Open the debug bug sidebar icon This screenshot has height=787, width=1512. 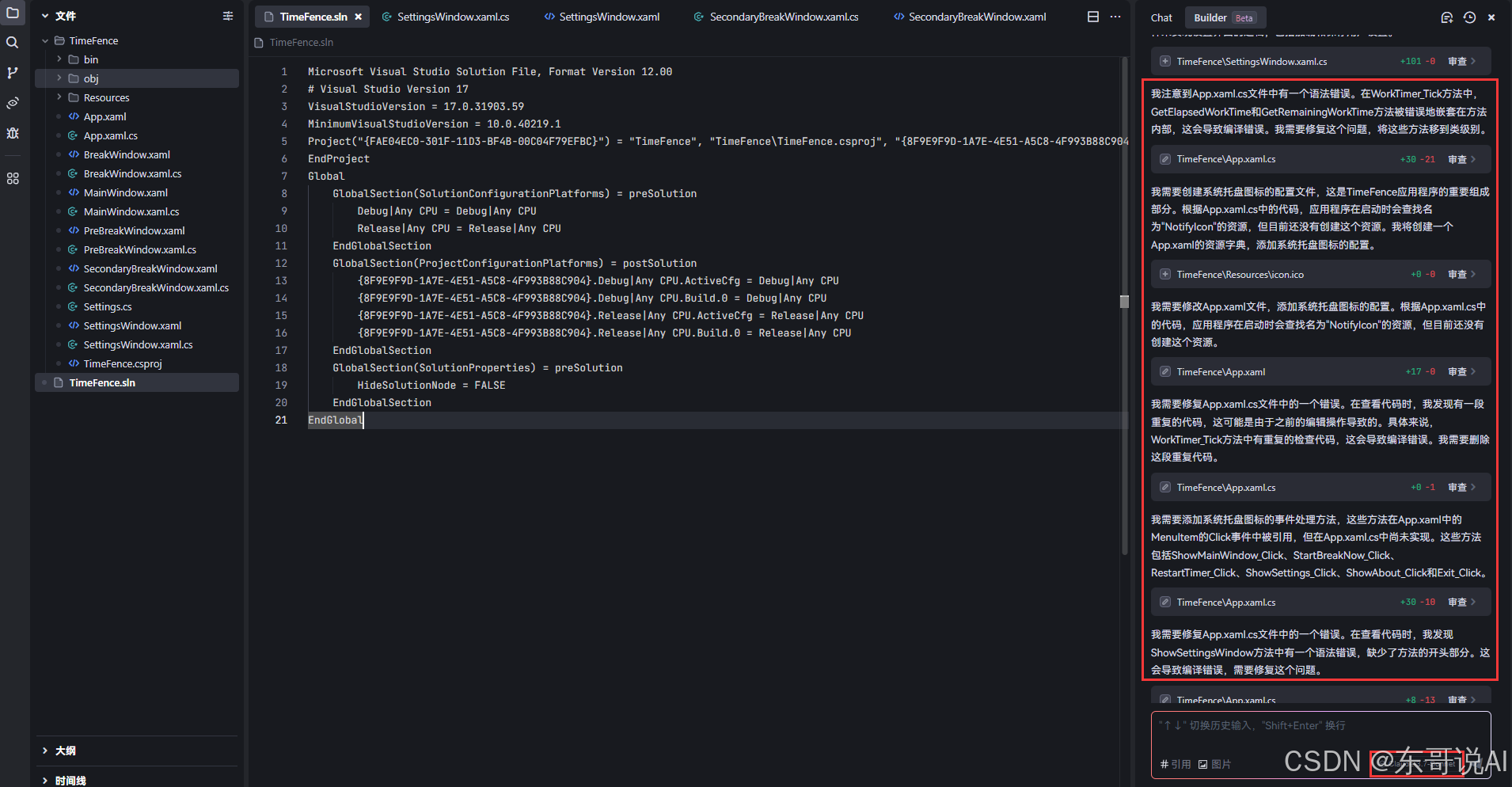pyautogui.click(x=13, y=133)
